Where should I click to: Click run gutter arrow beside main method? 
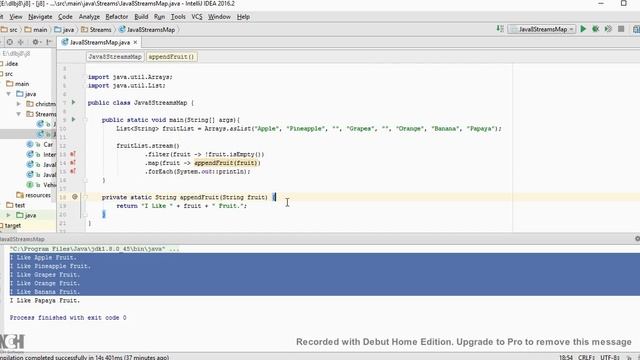[x=73, y=119]
